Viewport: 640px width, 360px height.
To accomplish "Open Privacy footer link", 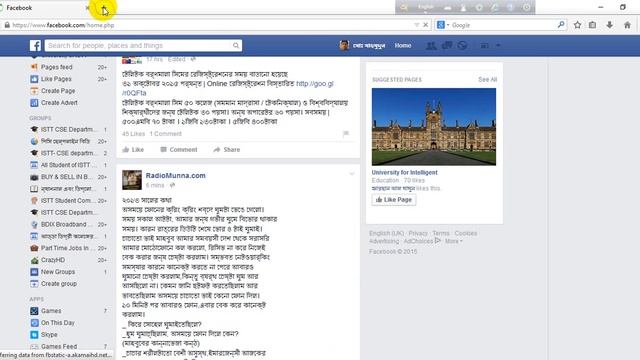I will click(418, 233).
